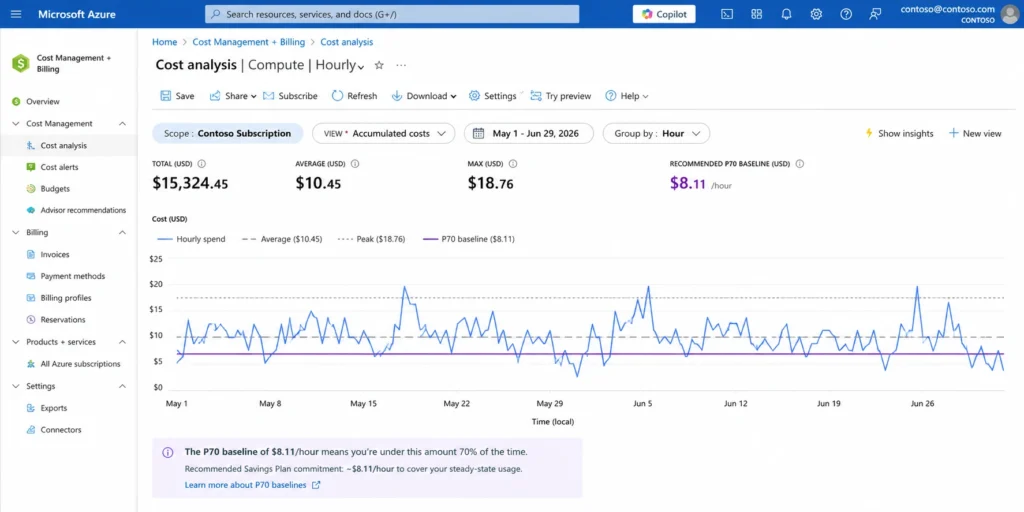
Task: Click the Save toolbar icon
Action: [x=166, y=96]
